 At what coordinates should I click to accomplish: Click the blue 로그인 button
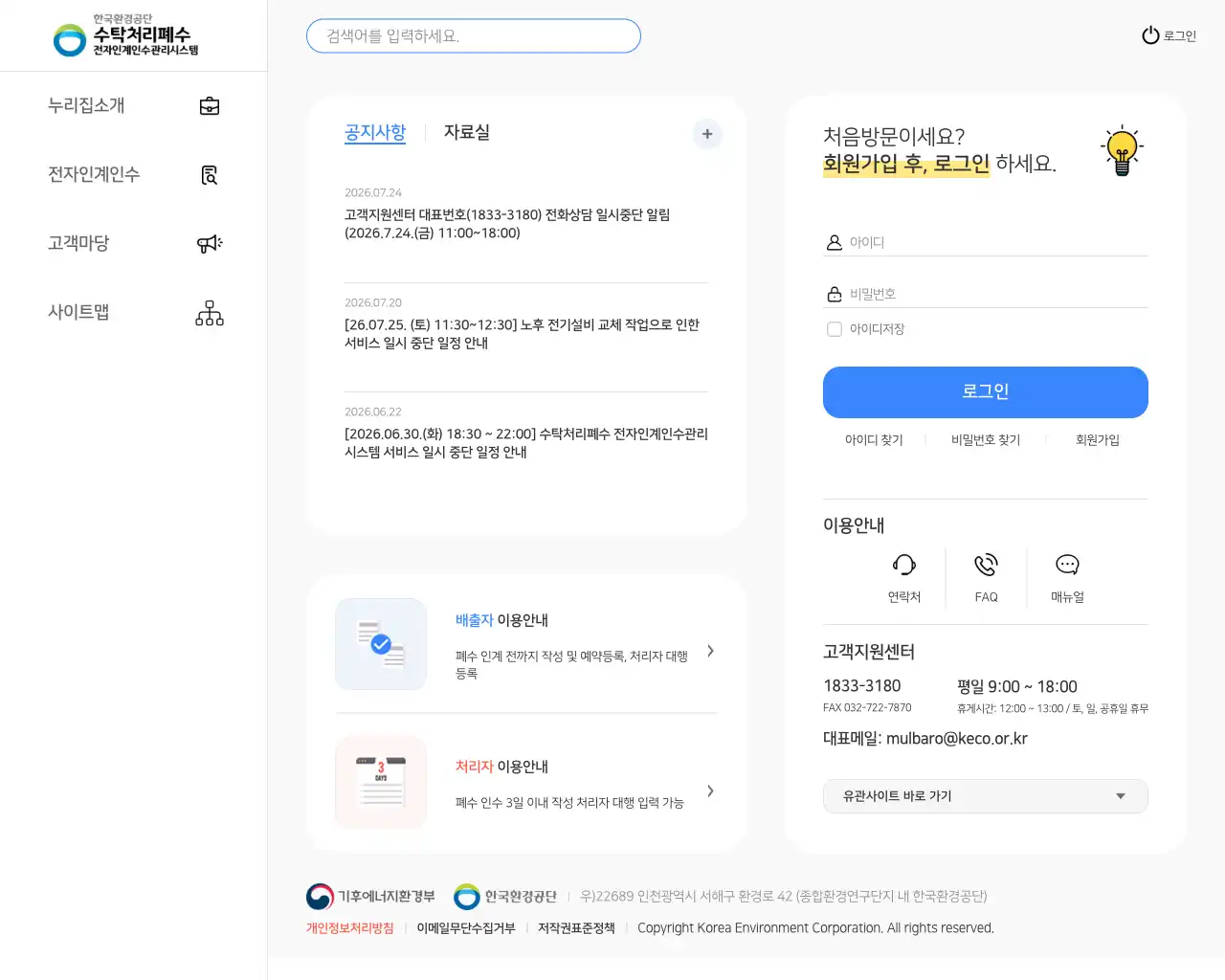pyautogui.click(x=986, y=392)
